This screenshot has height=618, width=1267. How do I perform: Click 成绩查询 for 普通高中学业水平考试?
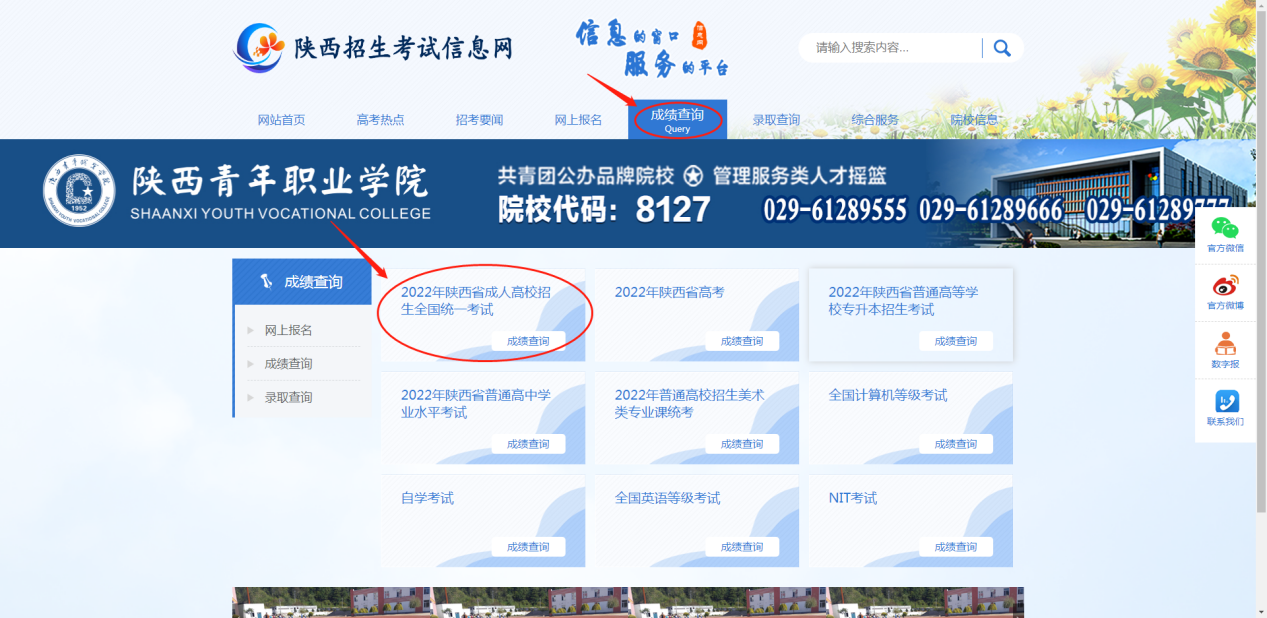[x=528, y=444]
